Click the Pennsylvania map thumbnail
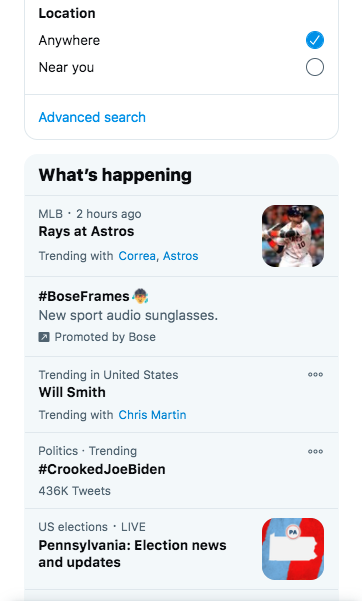 [x=293, y=549]
